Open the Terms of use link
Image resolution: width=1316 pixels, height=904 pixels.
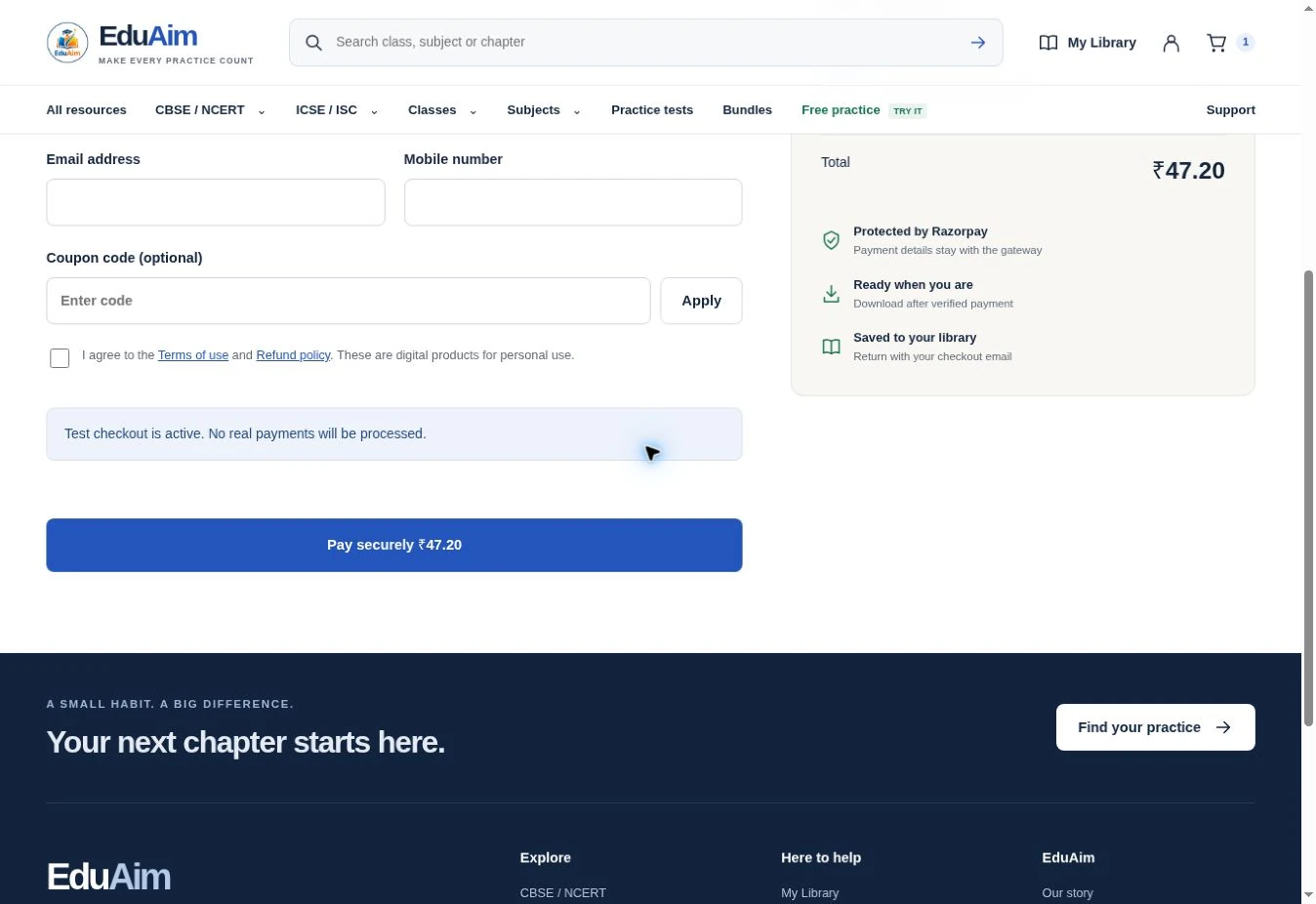pyautogui.click(x=193, y=355)
